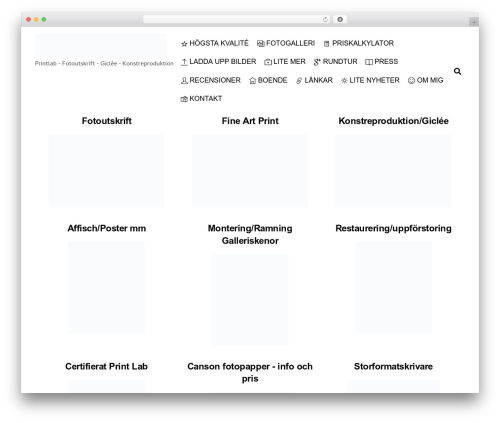The width and height of the screenshot is (500, 423).
Task: Click the Fine Art Print heading link
Action: [250, 121]
